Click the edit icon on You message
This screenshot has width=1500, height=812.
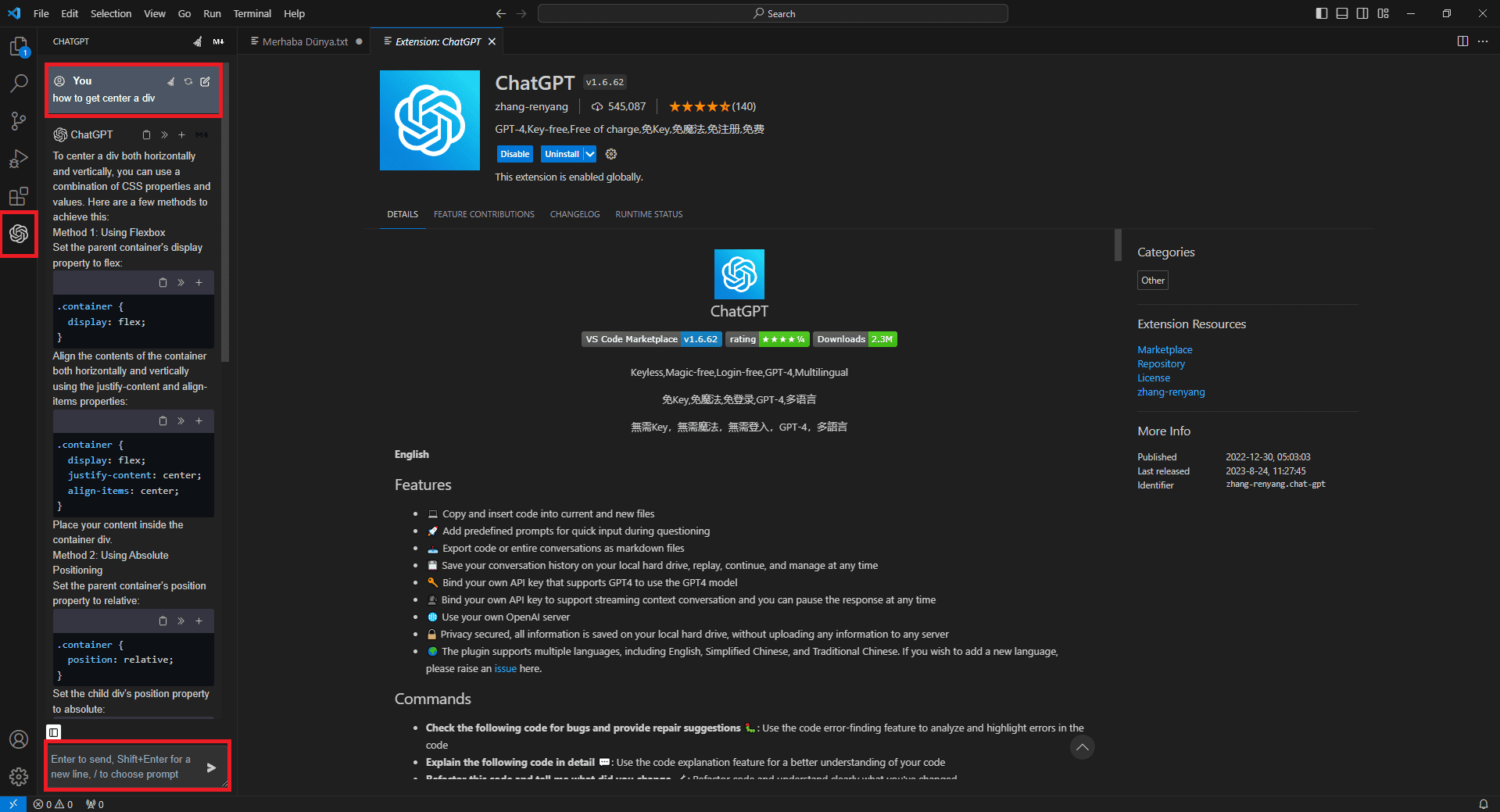pyautogui.click(x=205, y=81)
